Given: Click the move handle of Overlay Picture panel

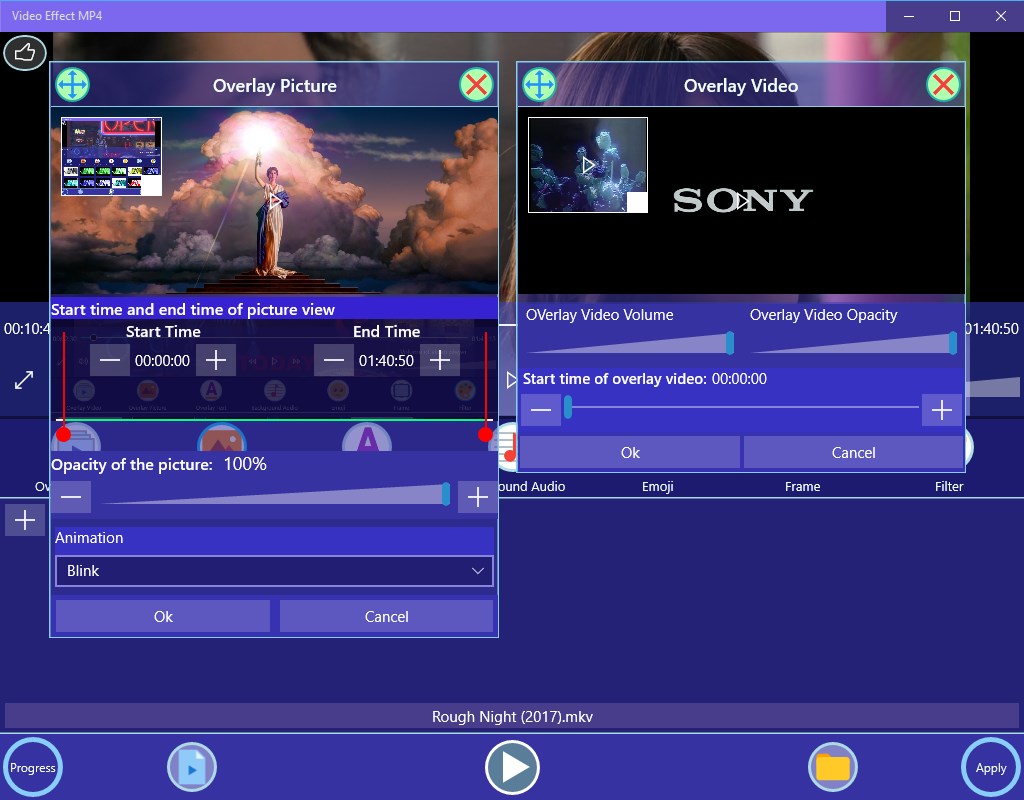Looking at the screenshot, I should pos(72,85).
